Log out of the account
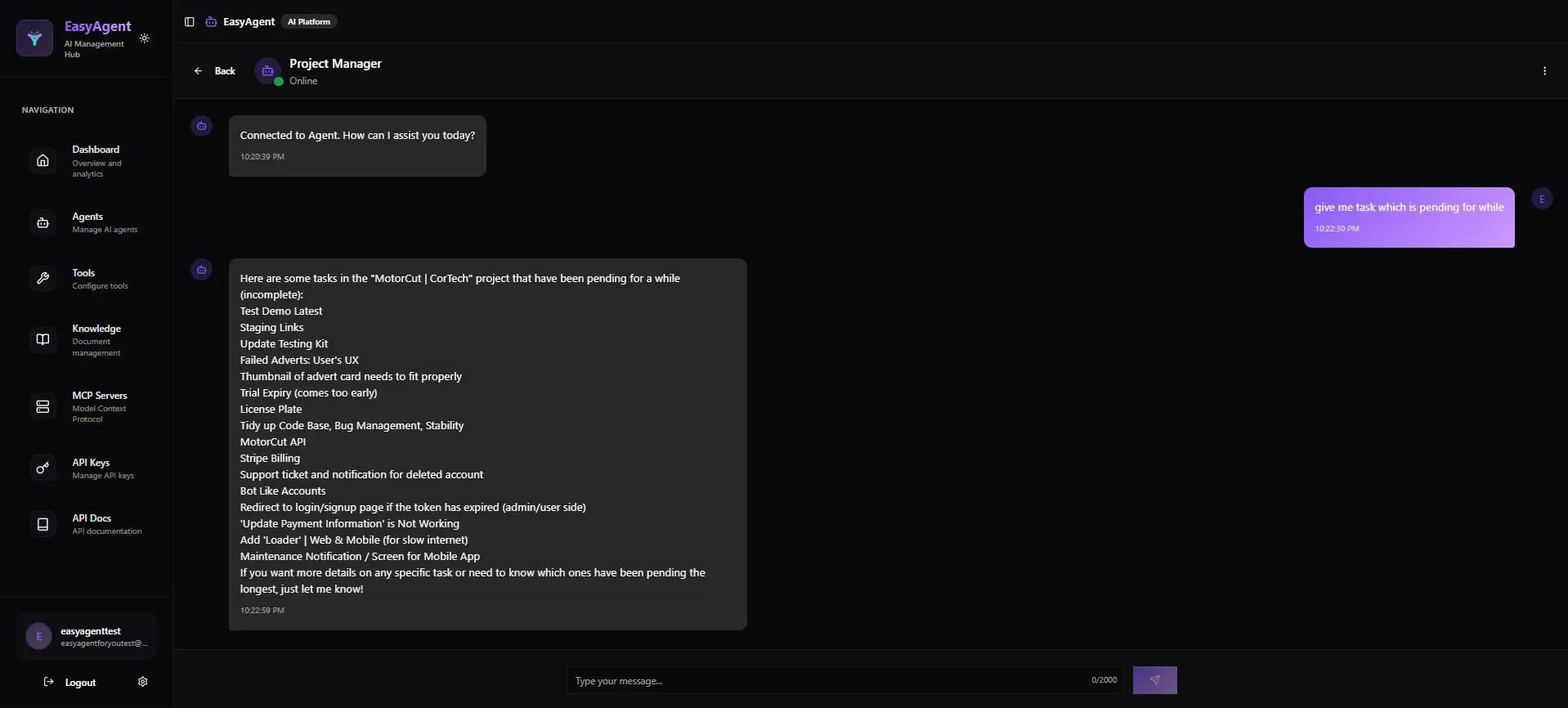Image resolution: width=1568 pixels, height=708 pixels. click(x=71, y=682)
